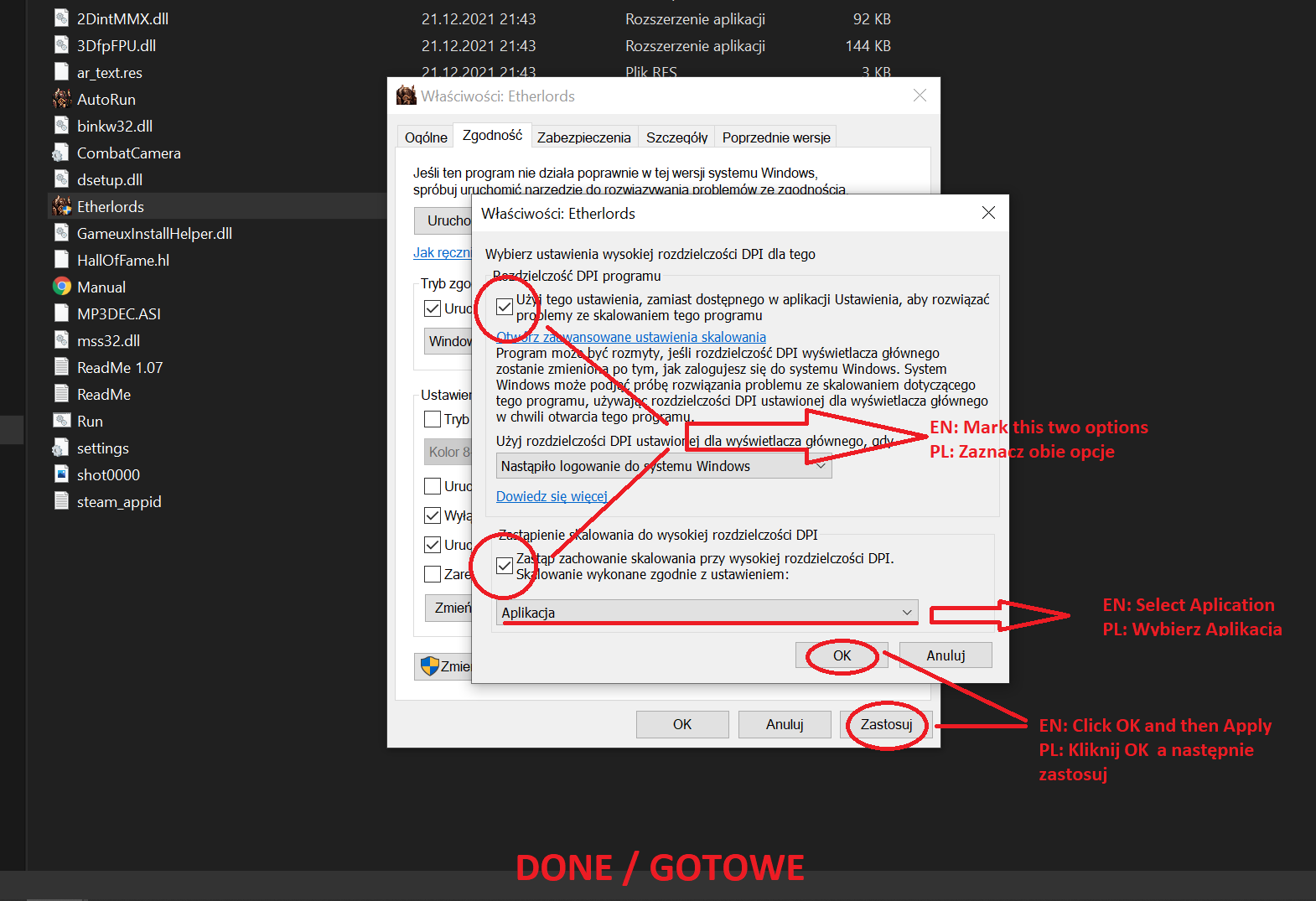This screenshot has height=901, width=1316.
Task: Select the Manual file name in the list
Action: (101, 287)
